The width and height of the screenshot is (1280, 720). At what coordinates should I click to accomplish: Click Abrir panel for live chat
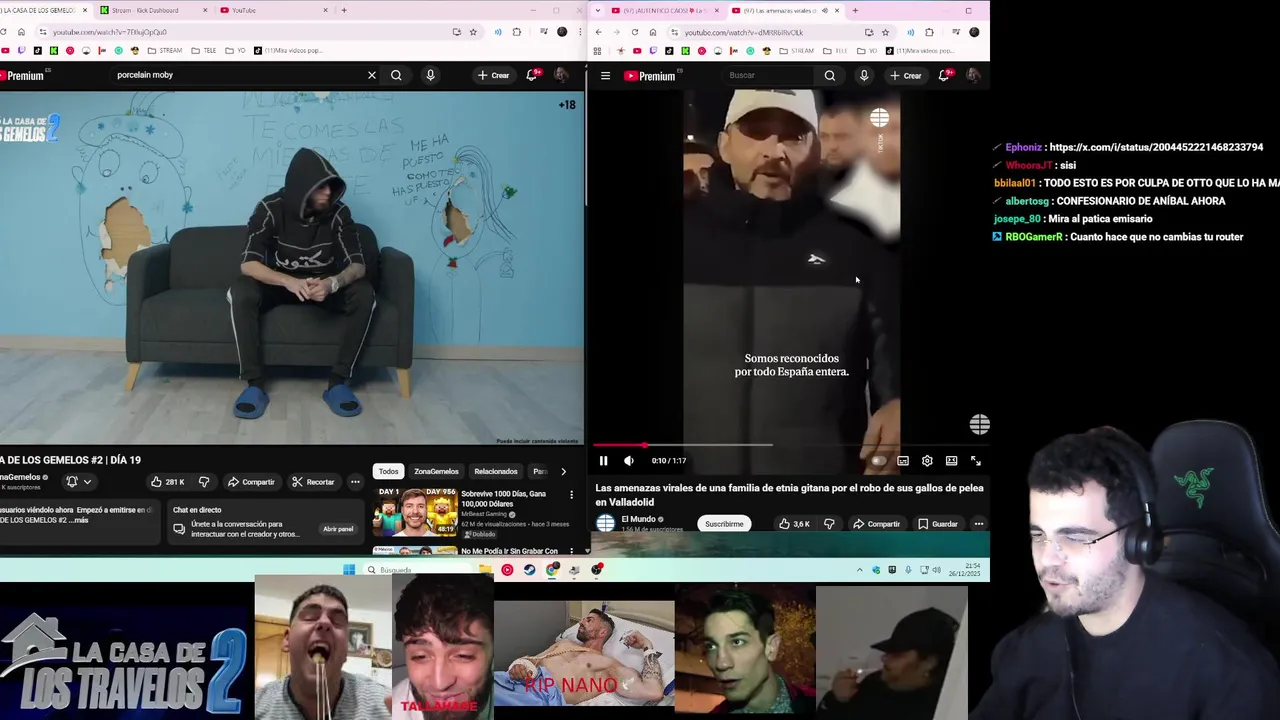coord(338,529)
